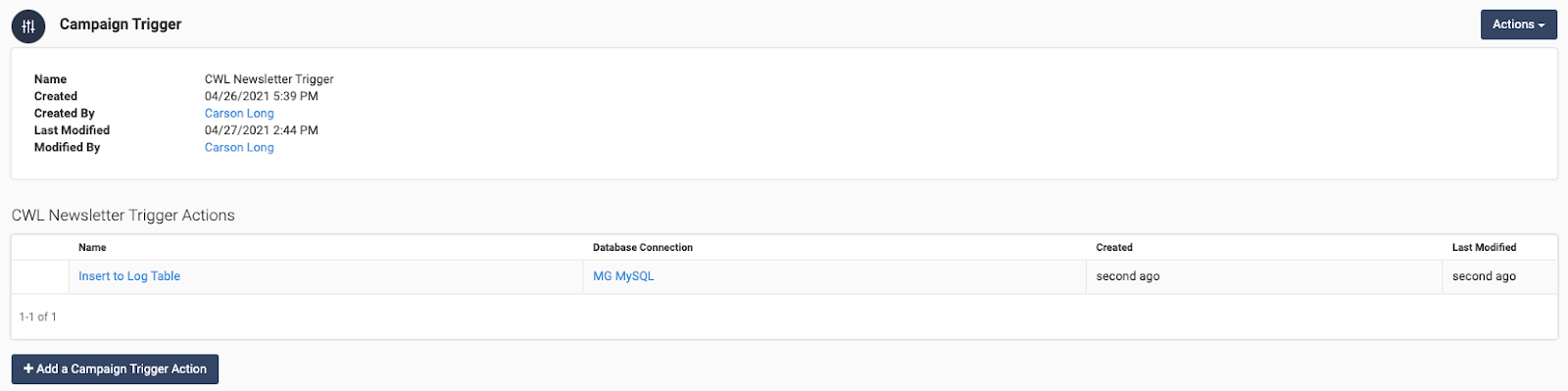Viewport: 1568px width, 391px height.
Task: Sort by the Name column header
Action: 92,248
